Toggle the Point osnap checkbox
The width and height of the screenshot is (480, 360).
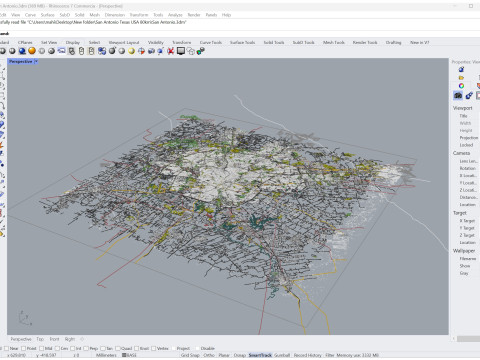point(24,348)
